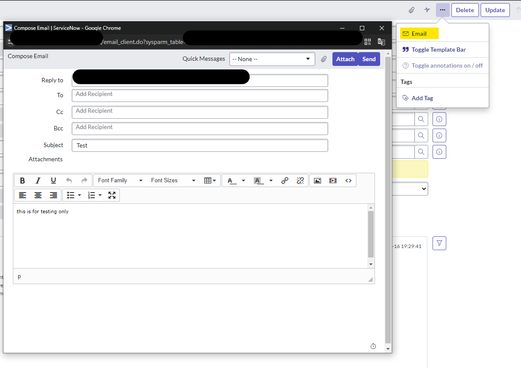
Task: Apply underline formatting in the editor
Action: [x=53, y=181]
